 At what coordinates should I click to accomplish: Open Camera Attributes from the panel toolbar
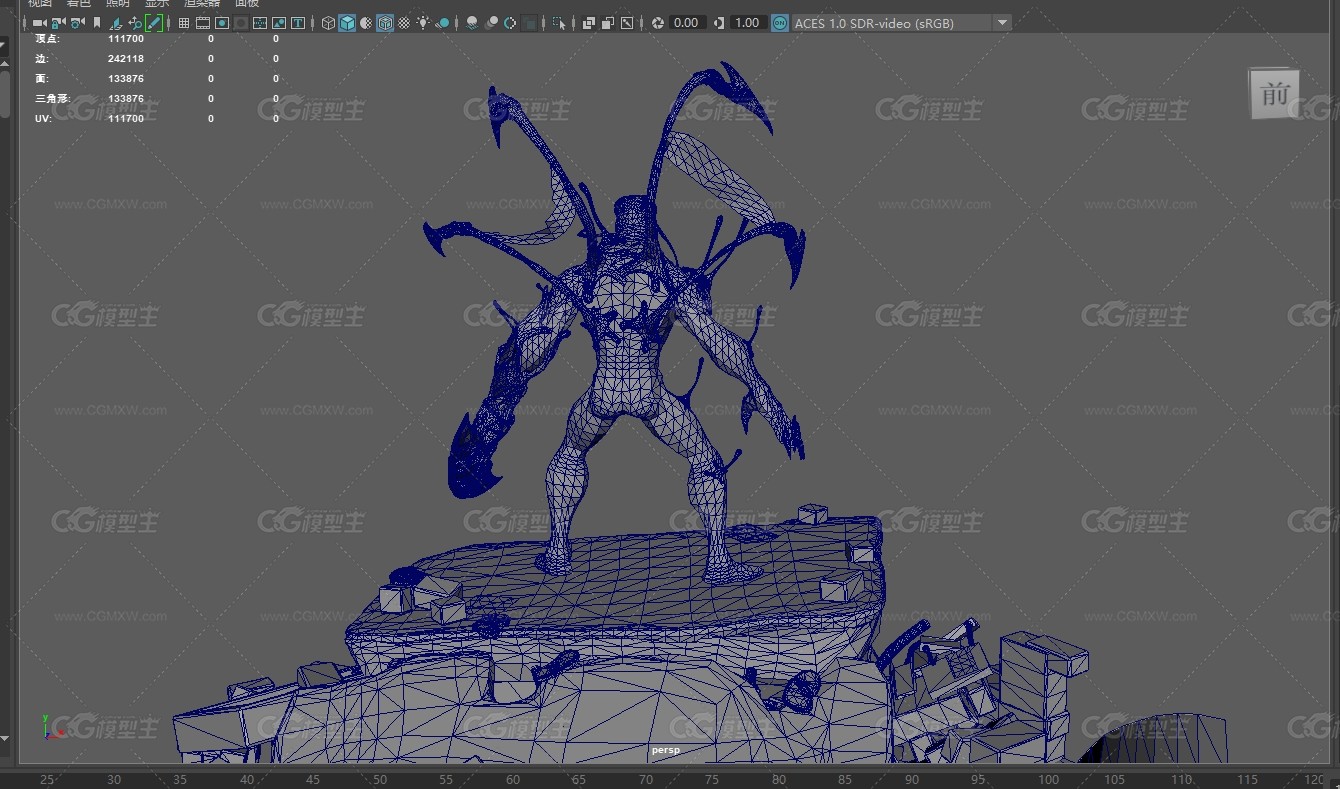click(x=77, y=23)
